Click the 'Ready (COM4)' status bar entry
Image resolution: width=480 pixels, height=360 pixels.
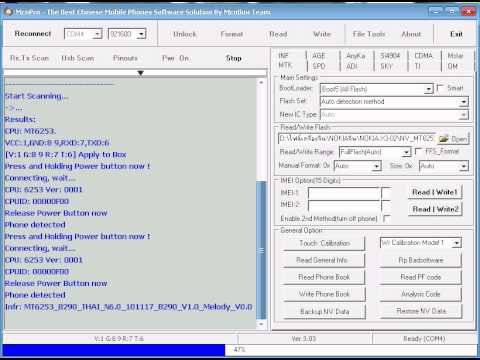tap(424, 339)
